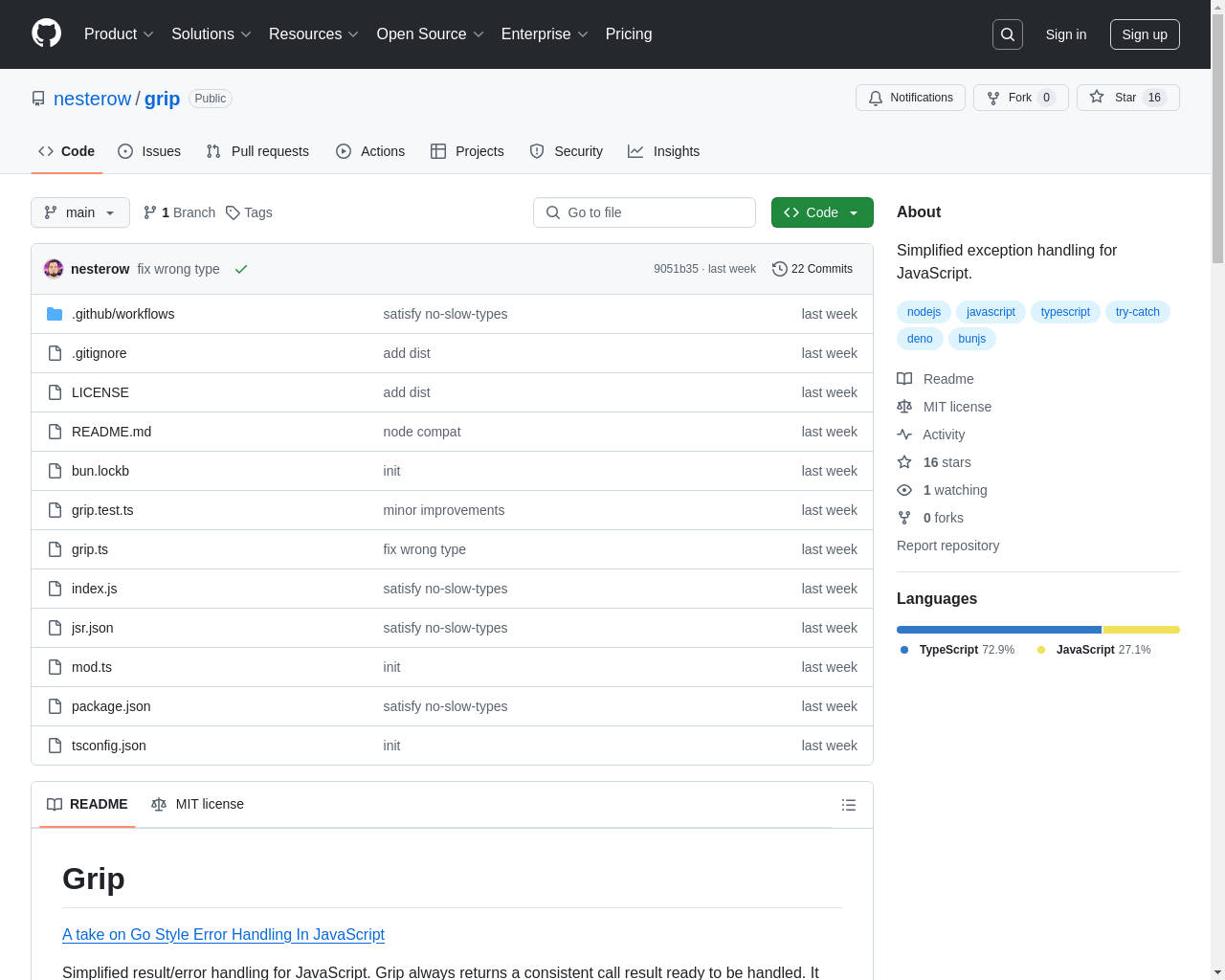Click the tag icon beside Tags

(233, 212)
